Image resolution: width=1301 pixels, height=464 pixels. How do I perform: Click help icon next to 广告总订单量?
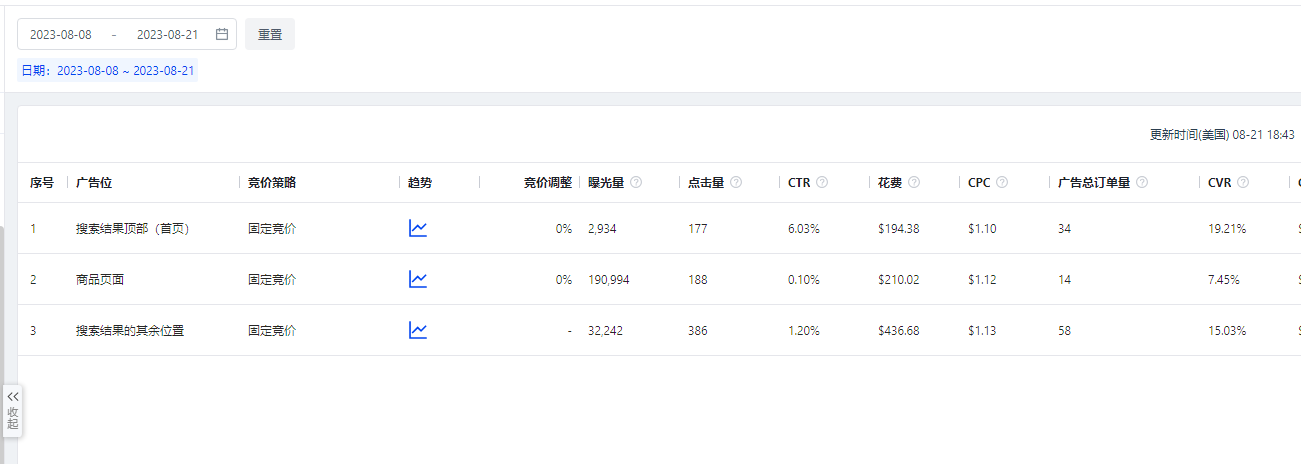[x=1142, y=183]
